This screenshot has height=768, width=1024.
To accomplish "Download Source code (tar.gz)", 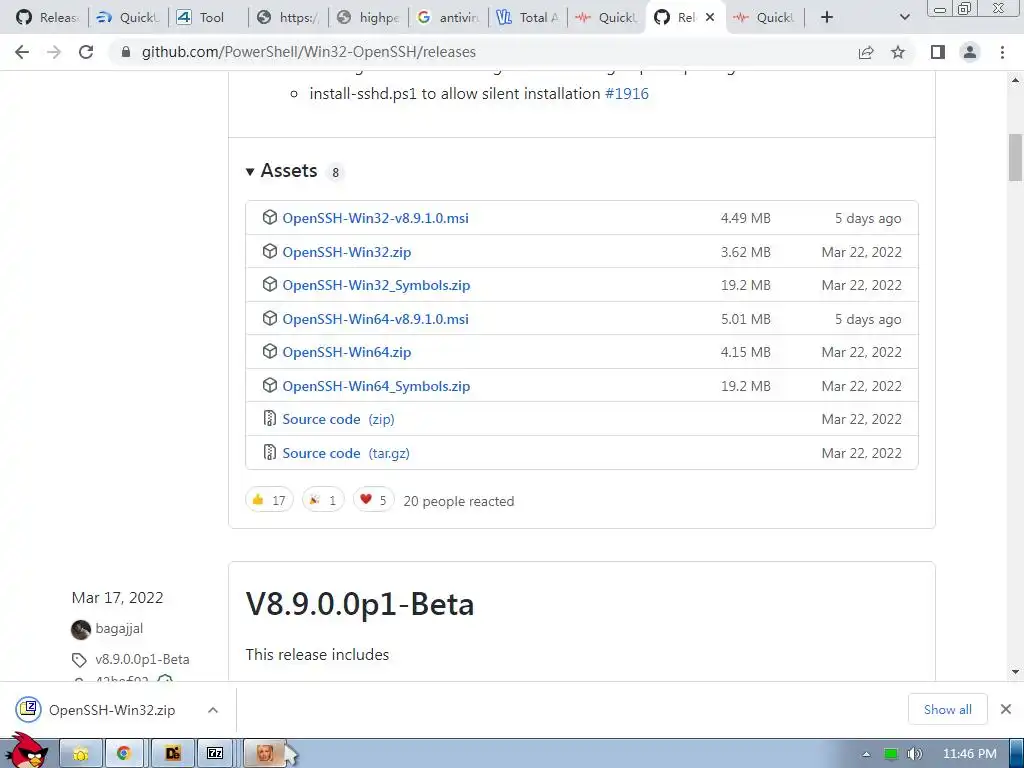I will click(346, 453).
